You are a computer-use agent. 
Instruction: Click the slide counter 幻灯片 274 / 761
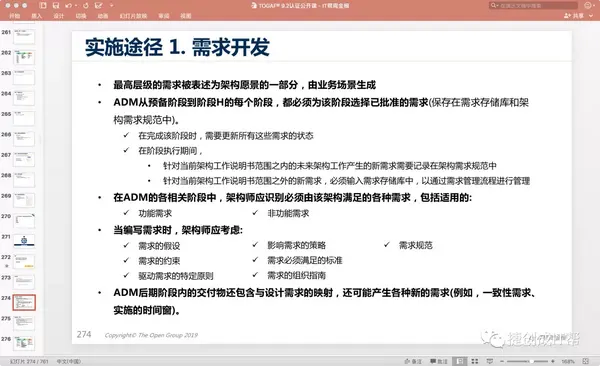coord(29,361)
